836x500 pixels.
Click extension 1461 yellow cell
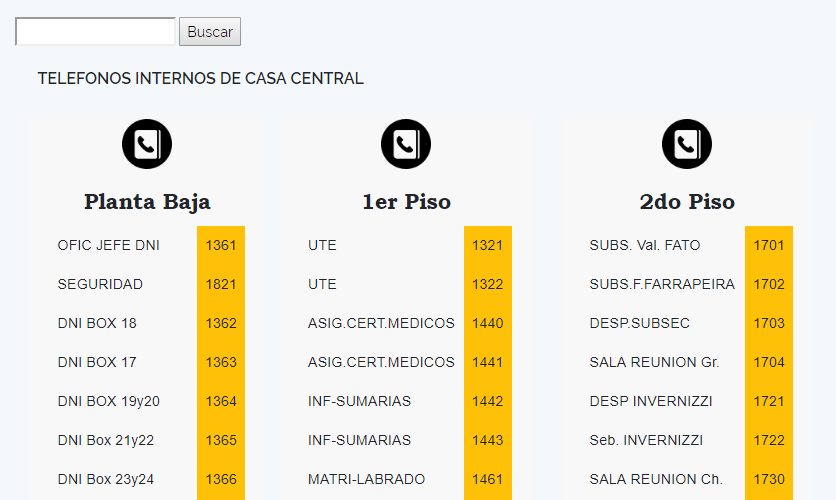coord(487,479)
